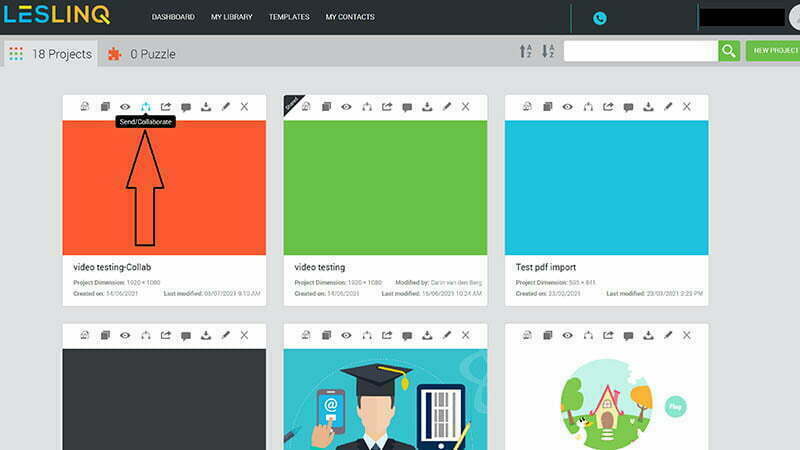Go to MY LIBRARY

tap(232, 17)
